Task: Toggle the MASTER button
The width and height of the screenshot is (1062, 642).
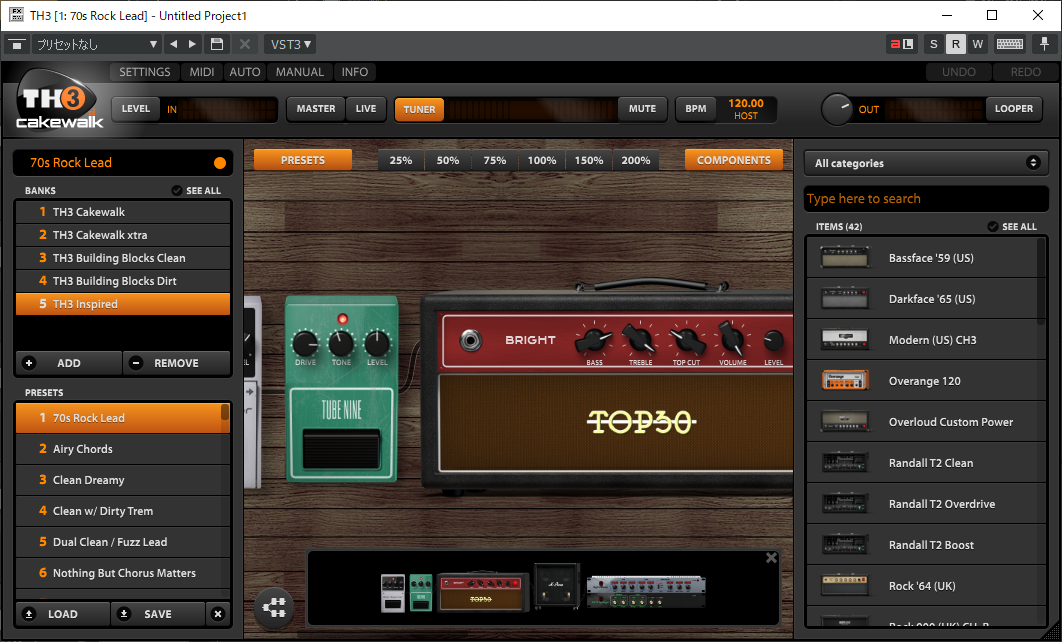Action: click(x=316, y=108)
